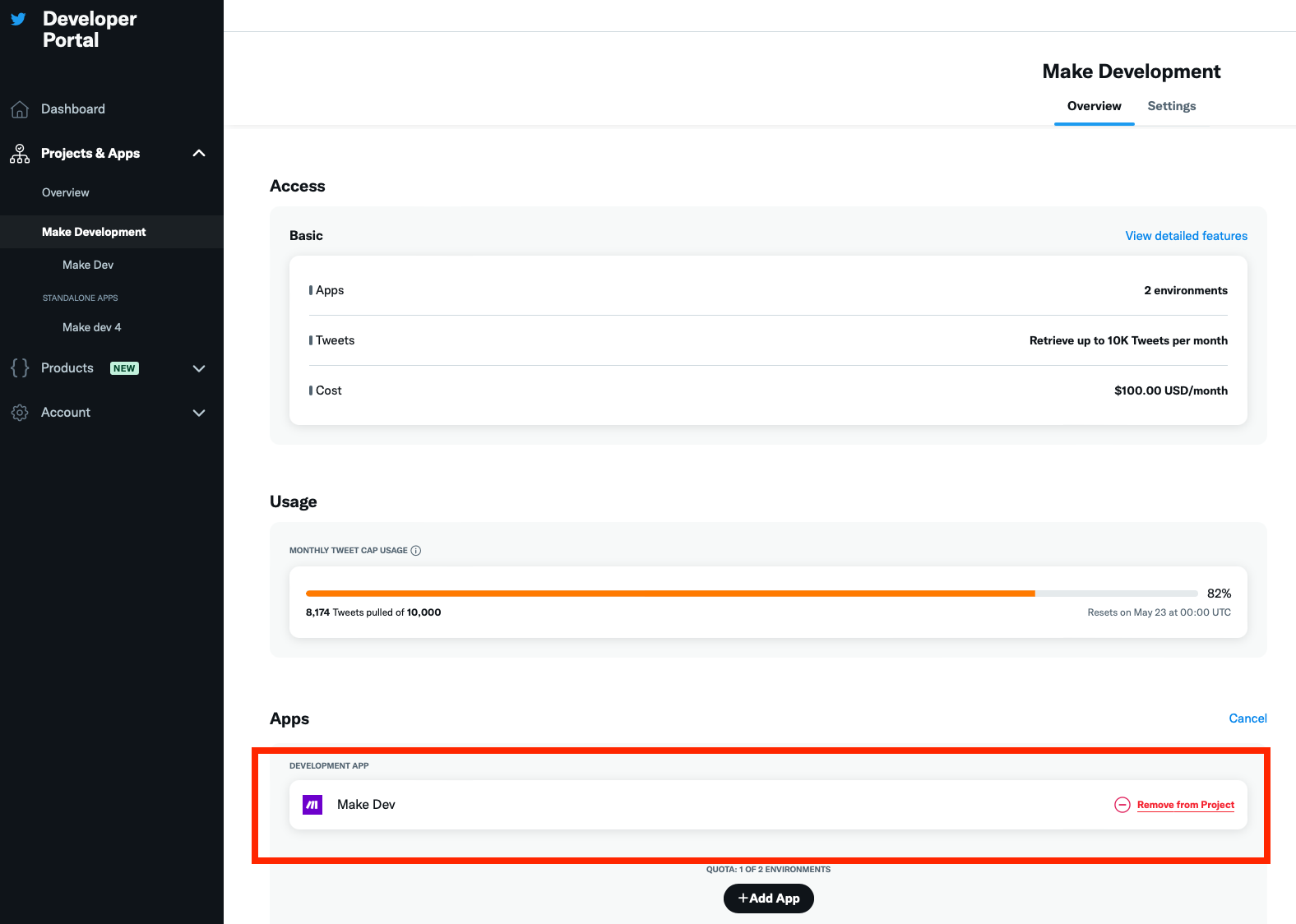
Task: Click Account in the sidebar
Action: pos(66,413)
